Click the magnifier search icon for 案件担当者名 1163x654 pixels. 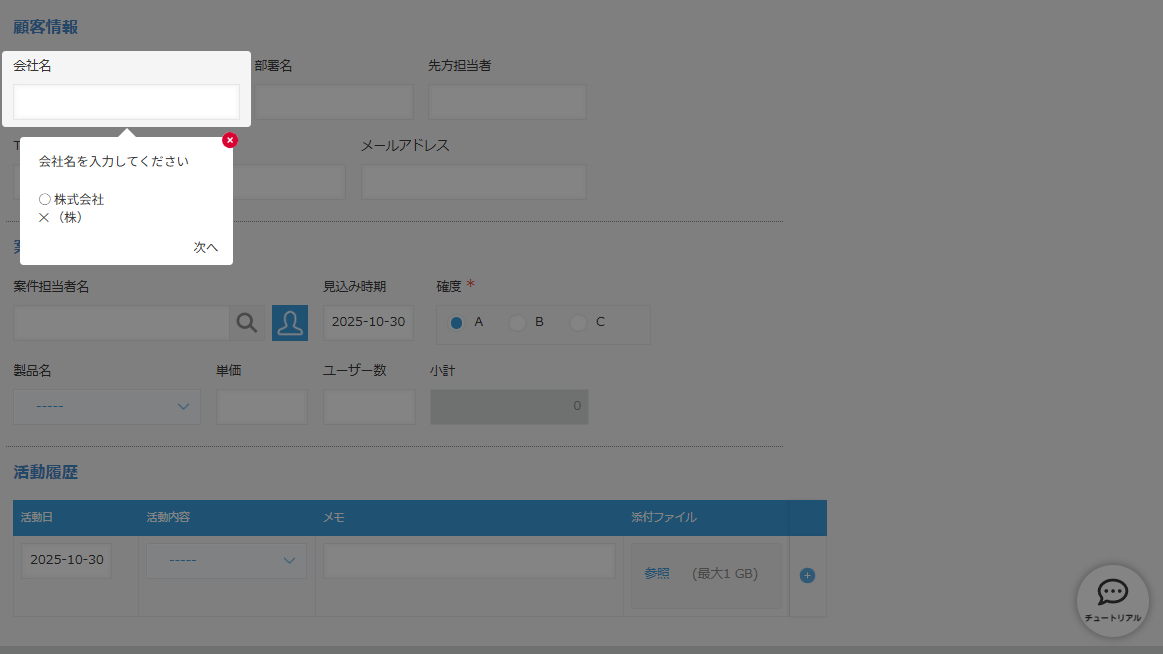coord(247,323)
